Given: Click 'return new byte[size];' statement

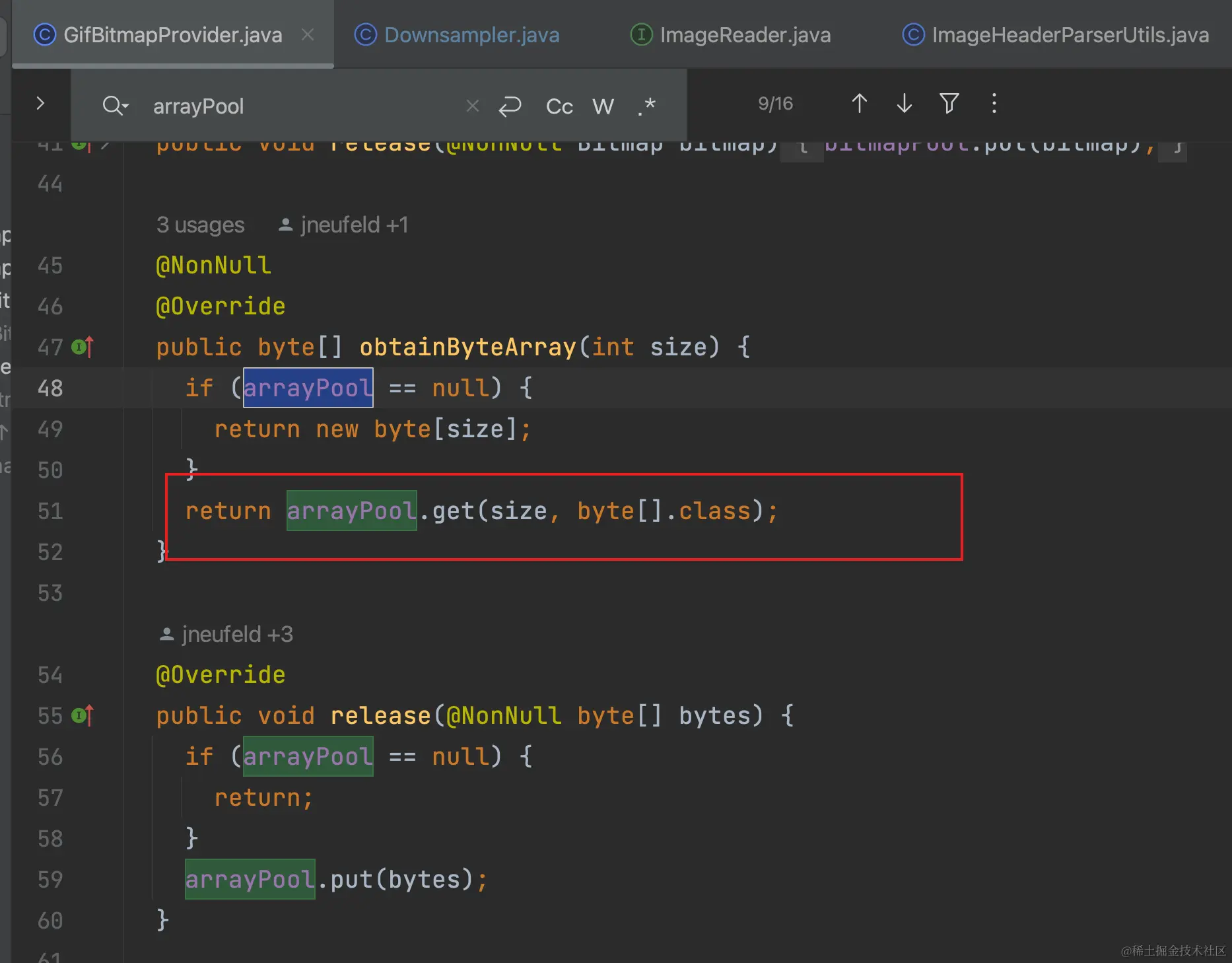Looking at the screenshot, I should point(373,429).
